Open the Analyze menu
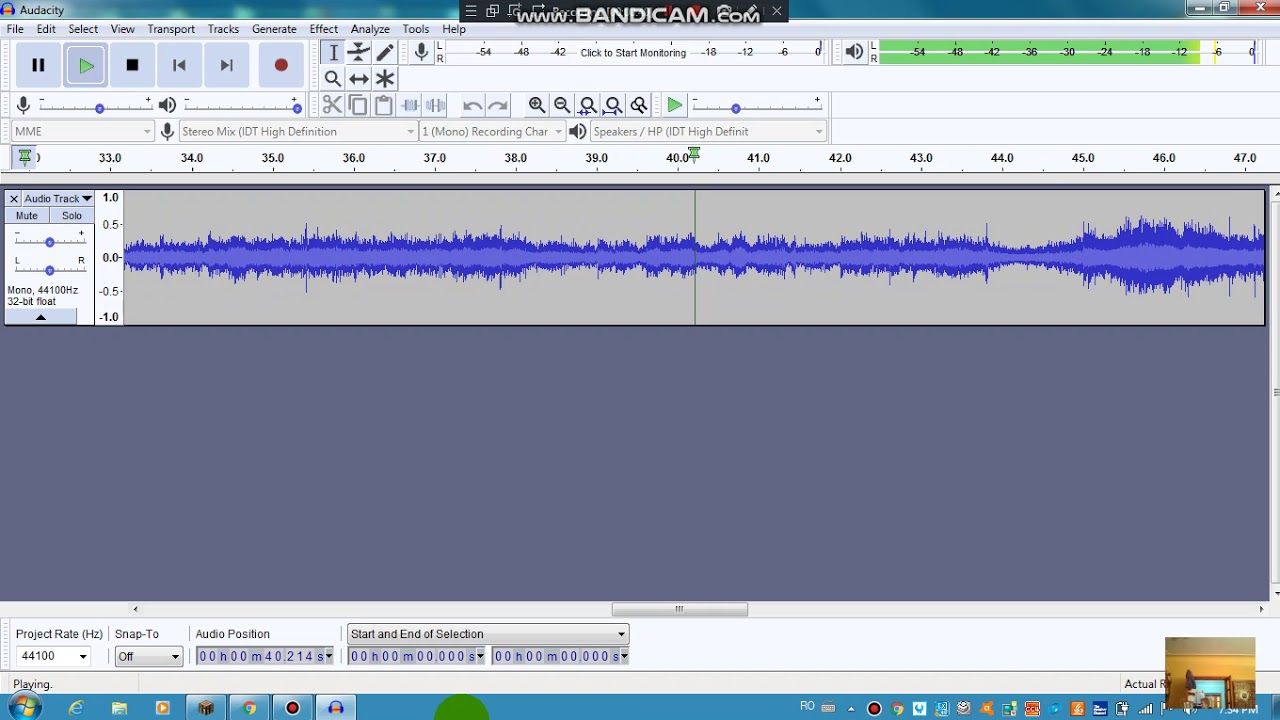1280x720 pixels. 370,29
